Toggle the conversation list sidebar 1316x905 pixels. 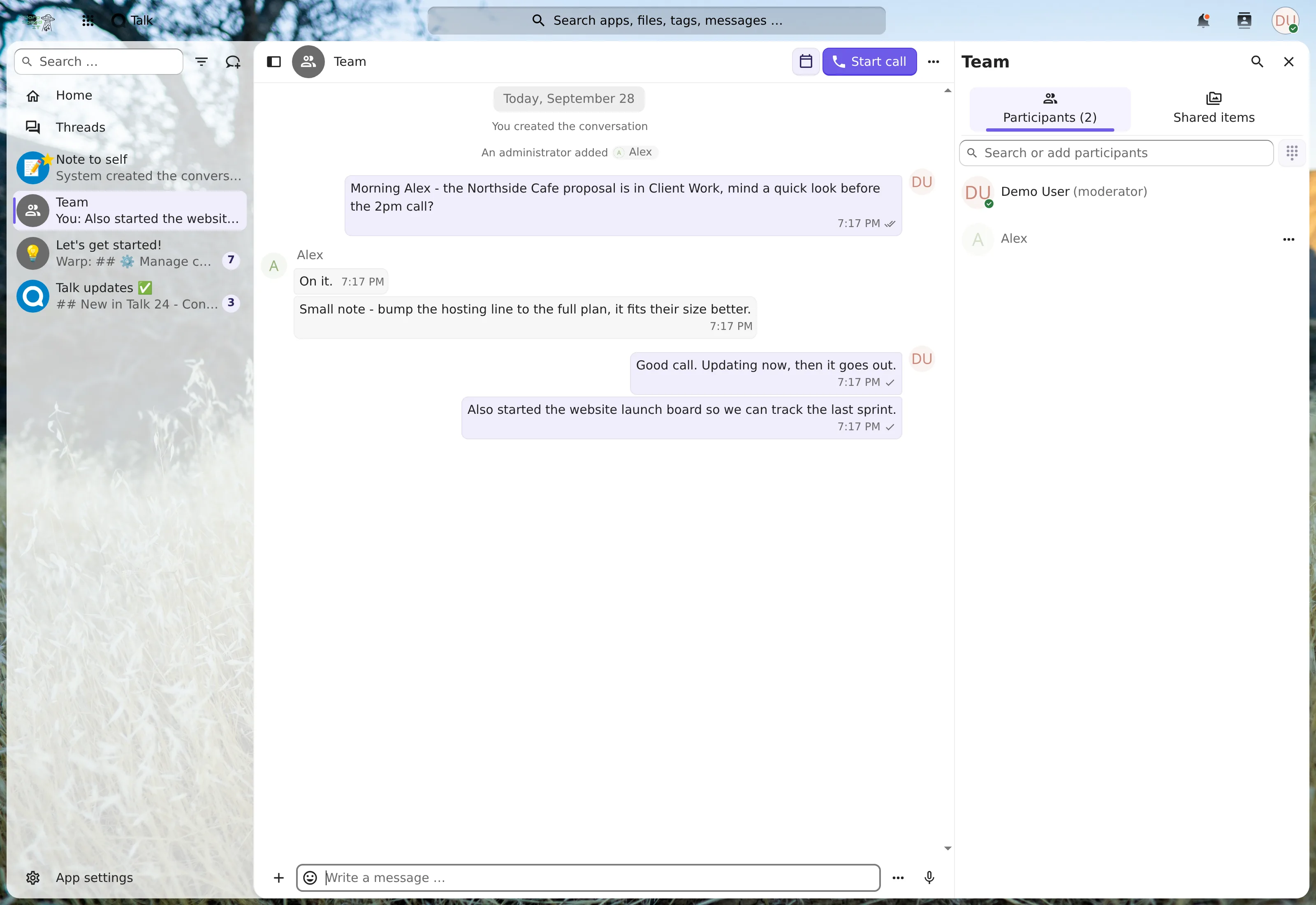pos(274,62)
